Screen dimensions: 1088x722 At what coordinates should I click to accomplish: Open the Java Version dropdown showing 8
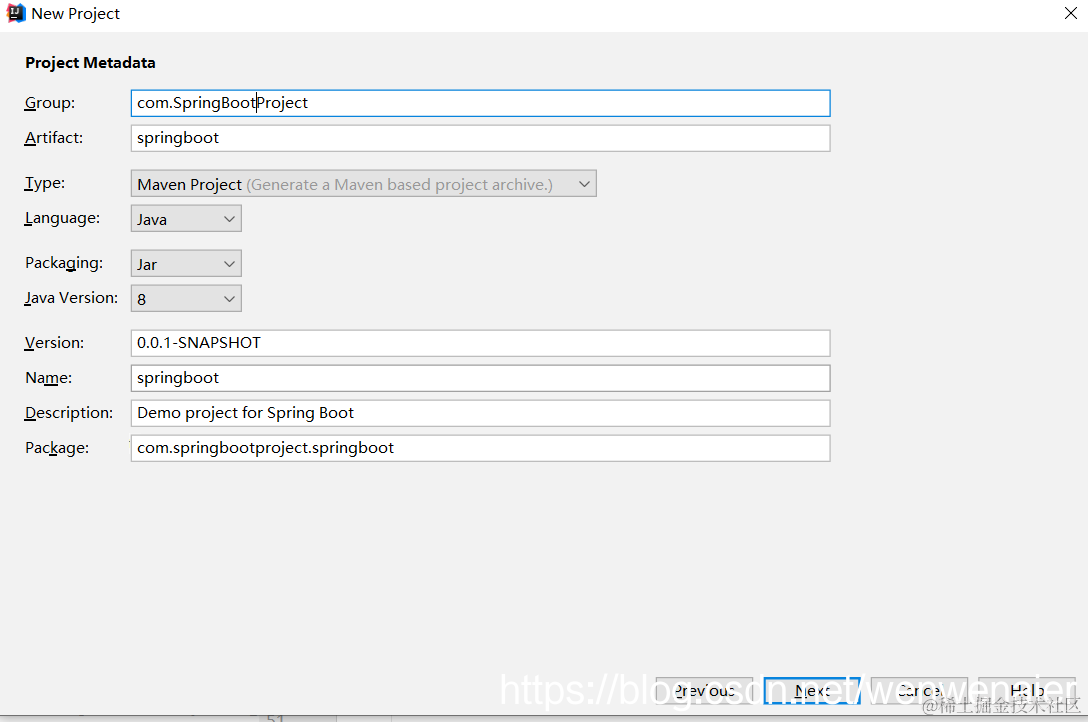[x=186, y=299]
